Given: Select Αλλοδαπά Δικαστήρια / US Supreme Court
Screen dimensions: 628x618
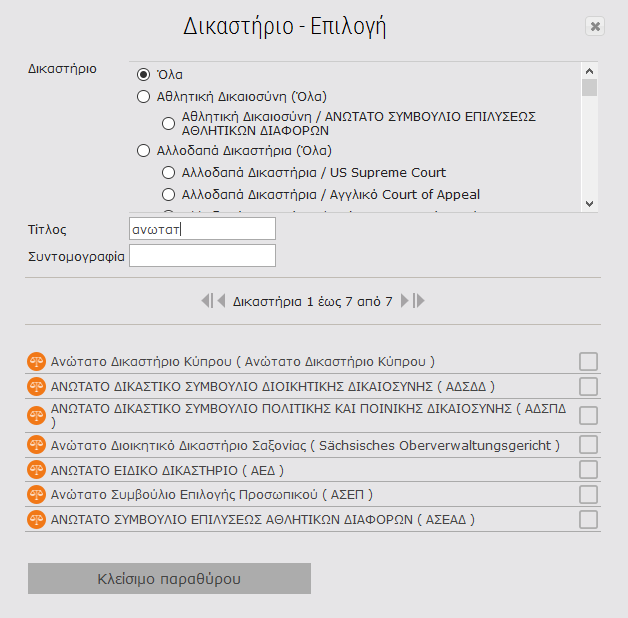Looking at the screenshot, I should [169, 172].
